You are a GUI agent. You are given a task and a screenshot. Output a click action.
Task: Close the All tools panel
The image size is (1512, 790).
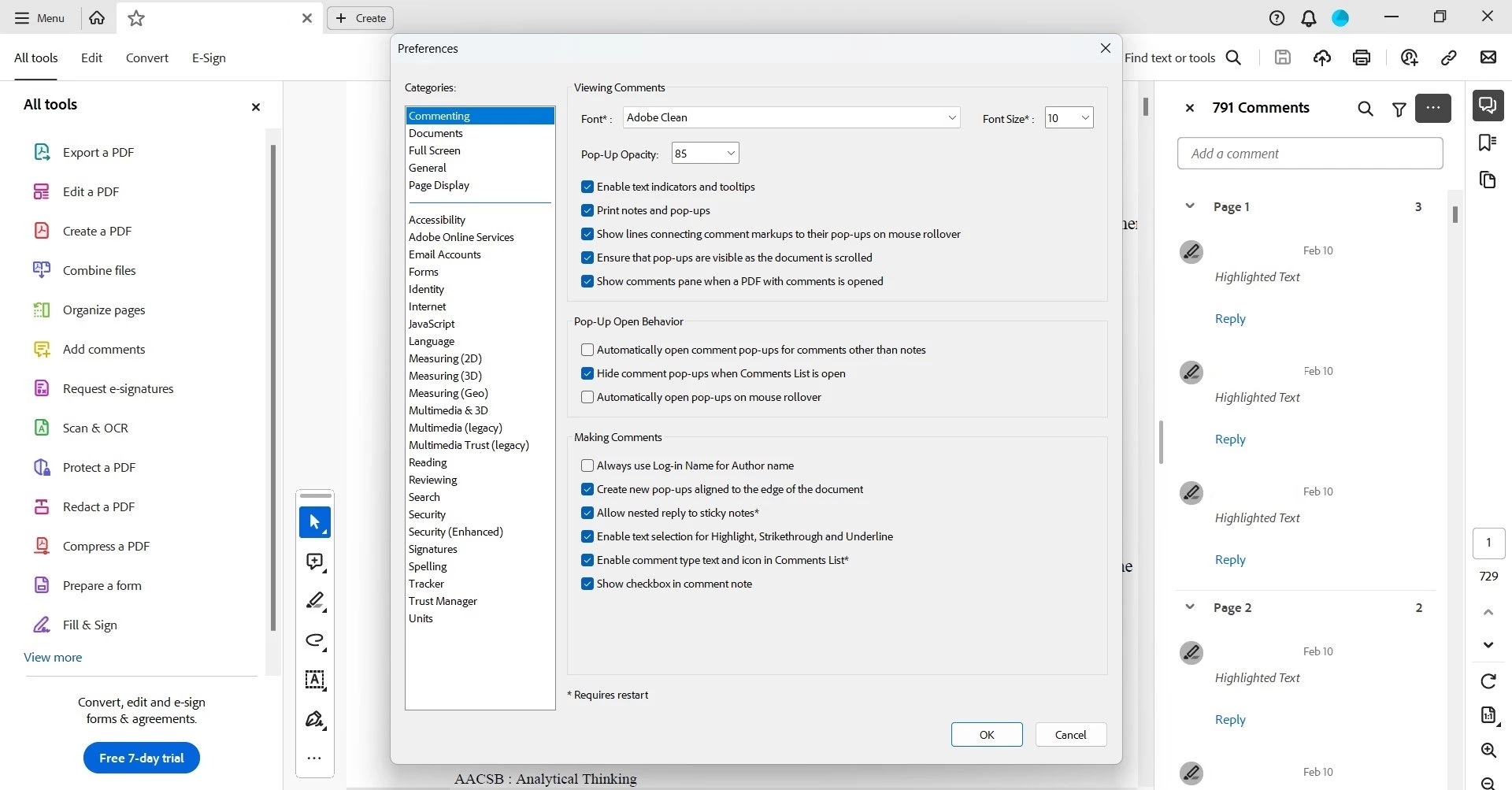(256, 107)
